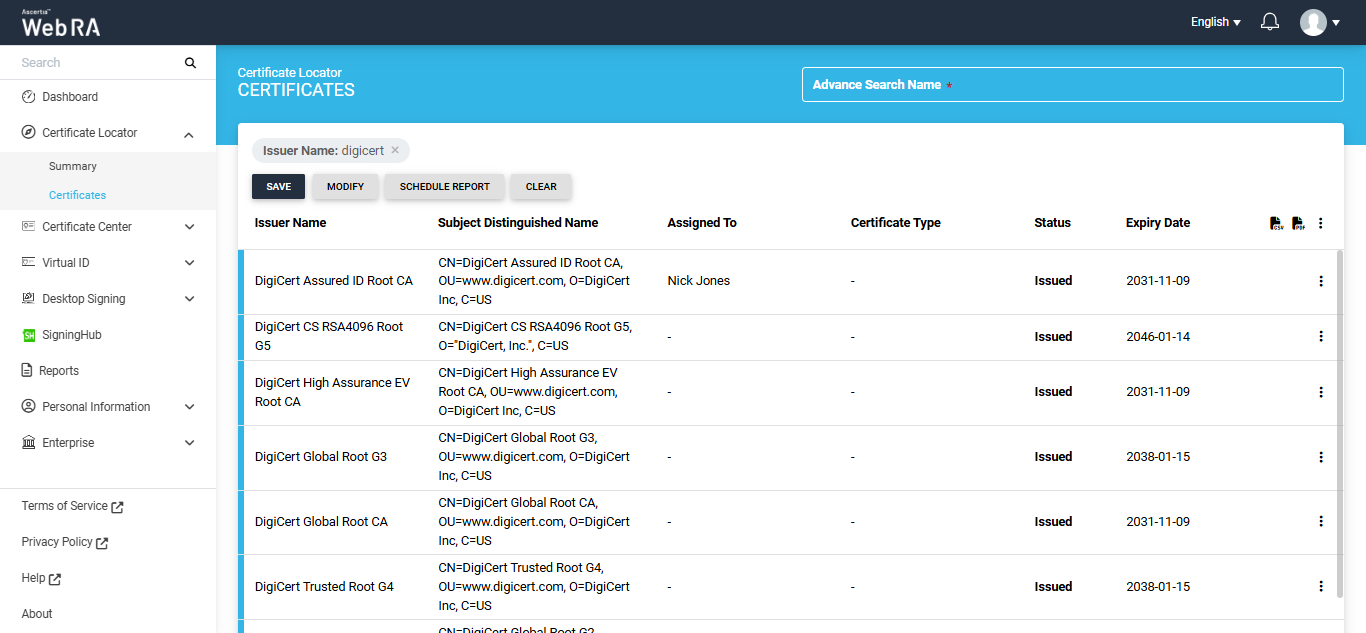Open table header options menu
1366x633 pixels.
pyautogui.click(x=1320, y=223)
